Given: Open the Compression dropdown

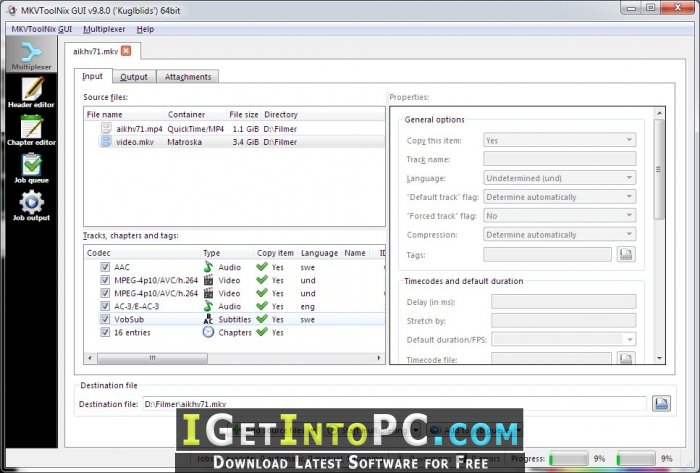Looking at the screenshot, I should tap(560, 235).
